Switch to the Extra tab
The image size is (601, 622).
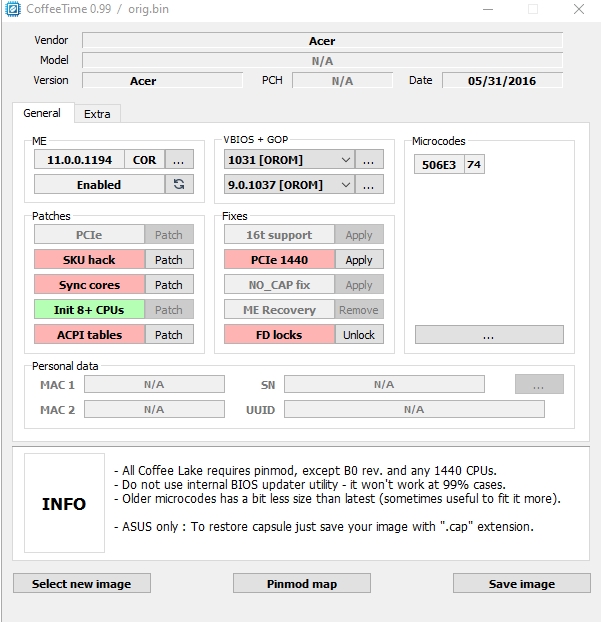pyautogui.click(x=97, y=114)
